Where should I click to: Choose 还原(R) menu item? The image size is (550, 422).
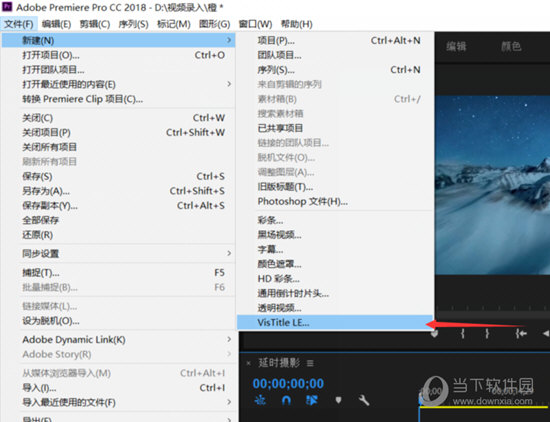[118, 235]
